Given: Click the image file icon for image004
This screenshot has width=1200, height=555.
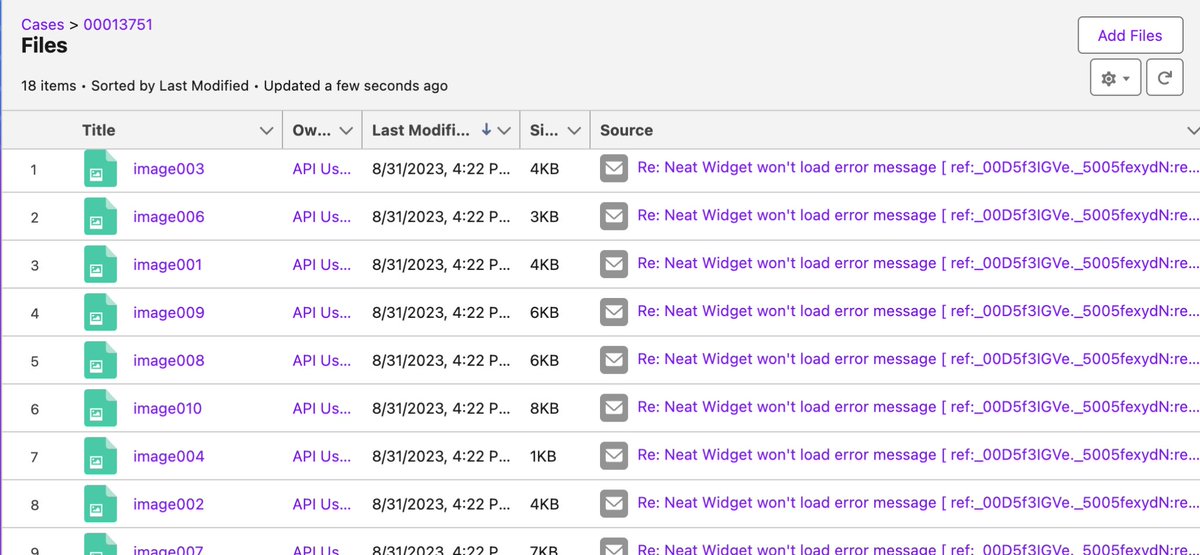Looking at the screenshot, I should pyautogui.click(x=100, y=456).
